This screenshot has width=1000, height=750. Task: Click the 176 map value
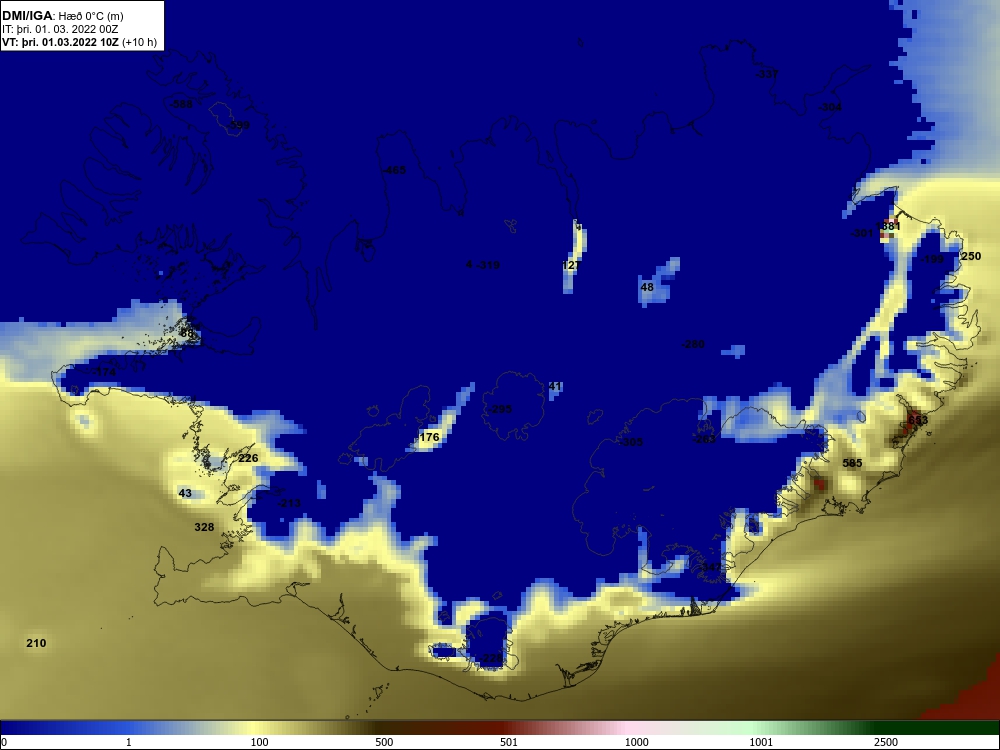[429, 438]
